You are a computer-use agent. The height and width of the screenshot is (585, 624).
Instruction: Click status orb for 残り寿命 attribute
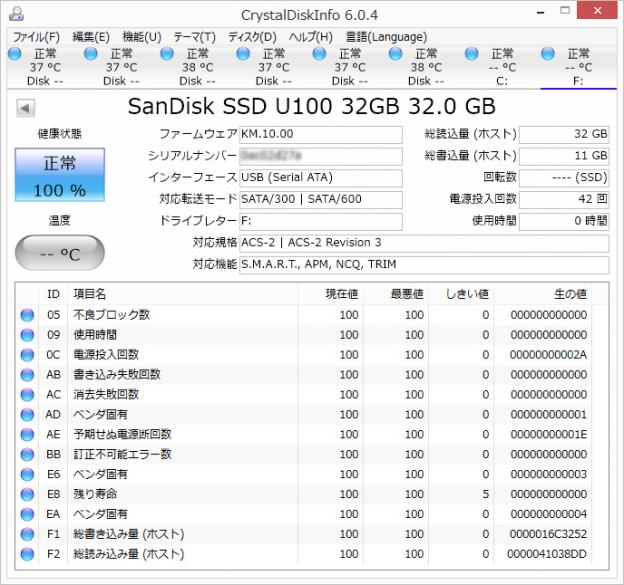point(27,494)
